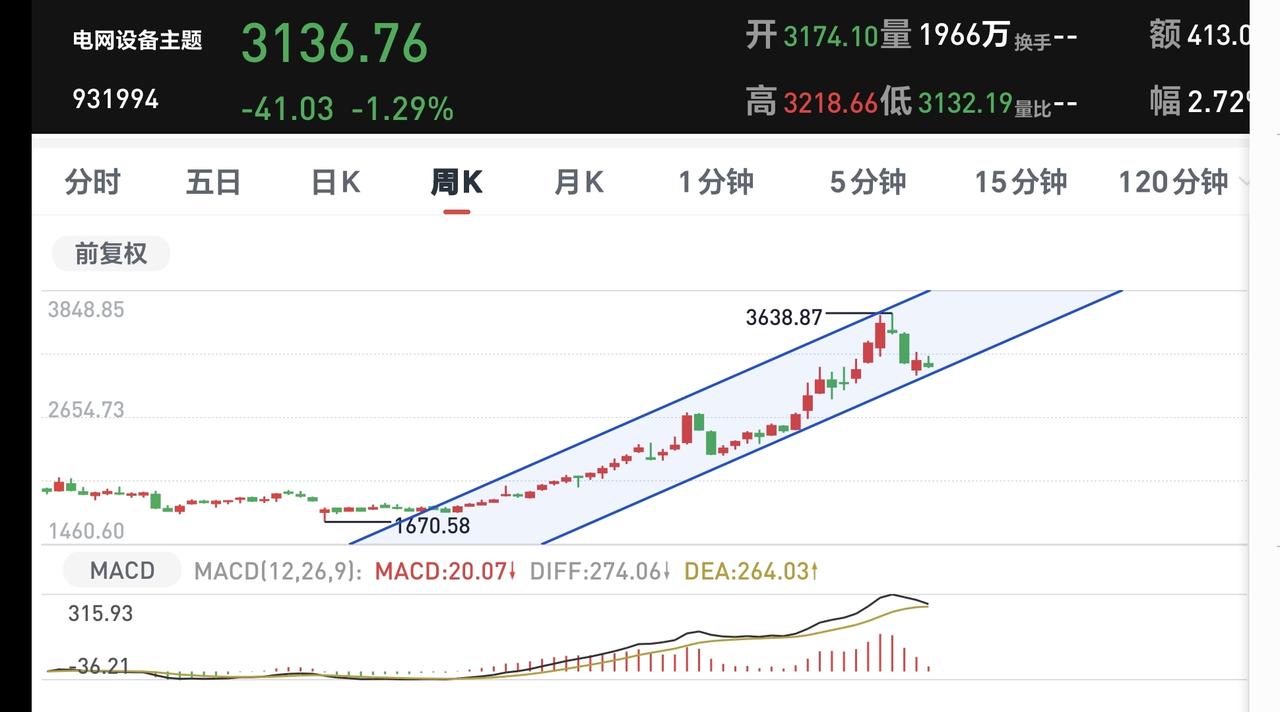Open the 月K monthly chart tab
Image resolution: width=1280 pixels, height=712 pixels.
coord(579,182)
